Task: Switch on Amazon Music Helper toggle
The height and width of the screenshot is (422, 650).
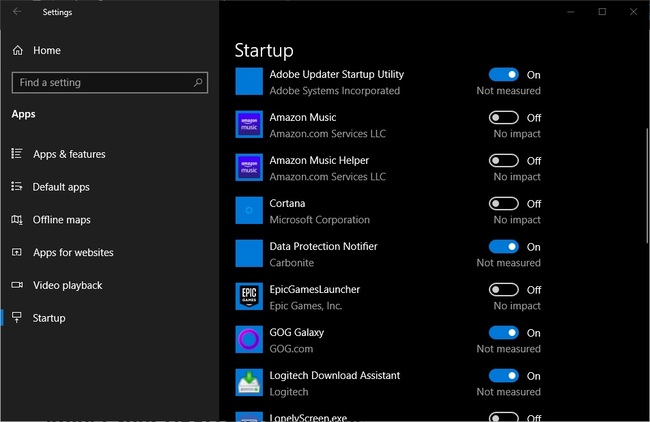Action: pos(504,160)
